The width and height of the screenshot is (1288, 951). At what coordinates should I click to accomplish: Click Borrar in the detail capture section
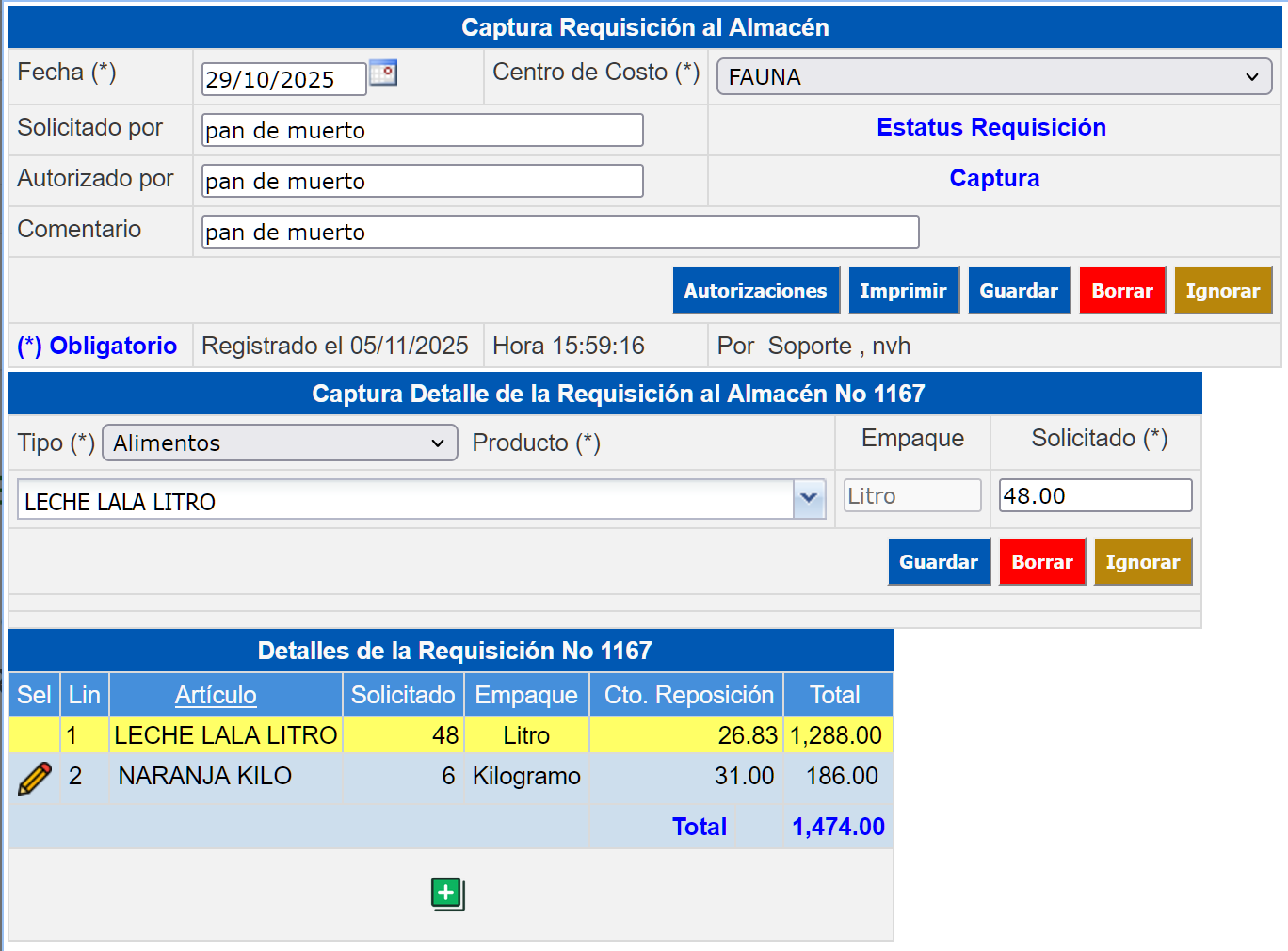pos(1041,562)
